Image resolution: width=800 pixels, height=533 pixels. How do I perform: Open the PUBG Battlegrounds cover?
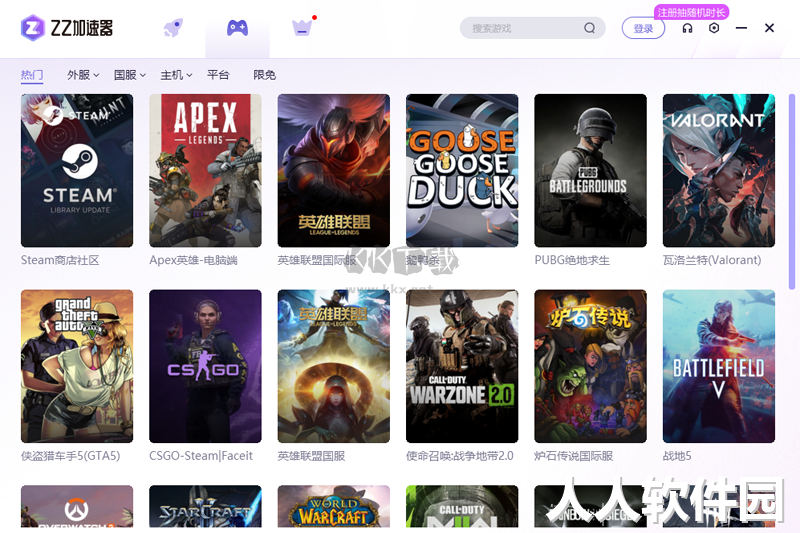[x=590, y=170]
